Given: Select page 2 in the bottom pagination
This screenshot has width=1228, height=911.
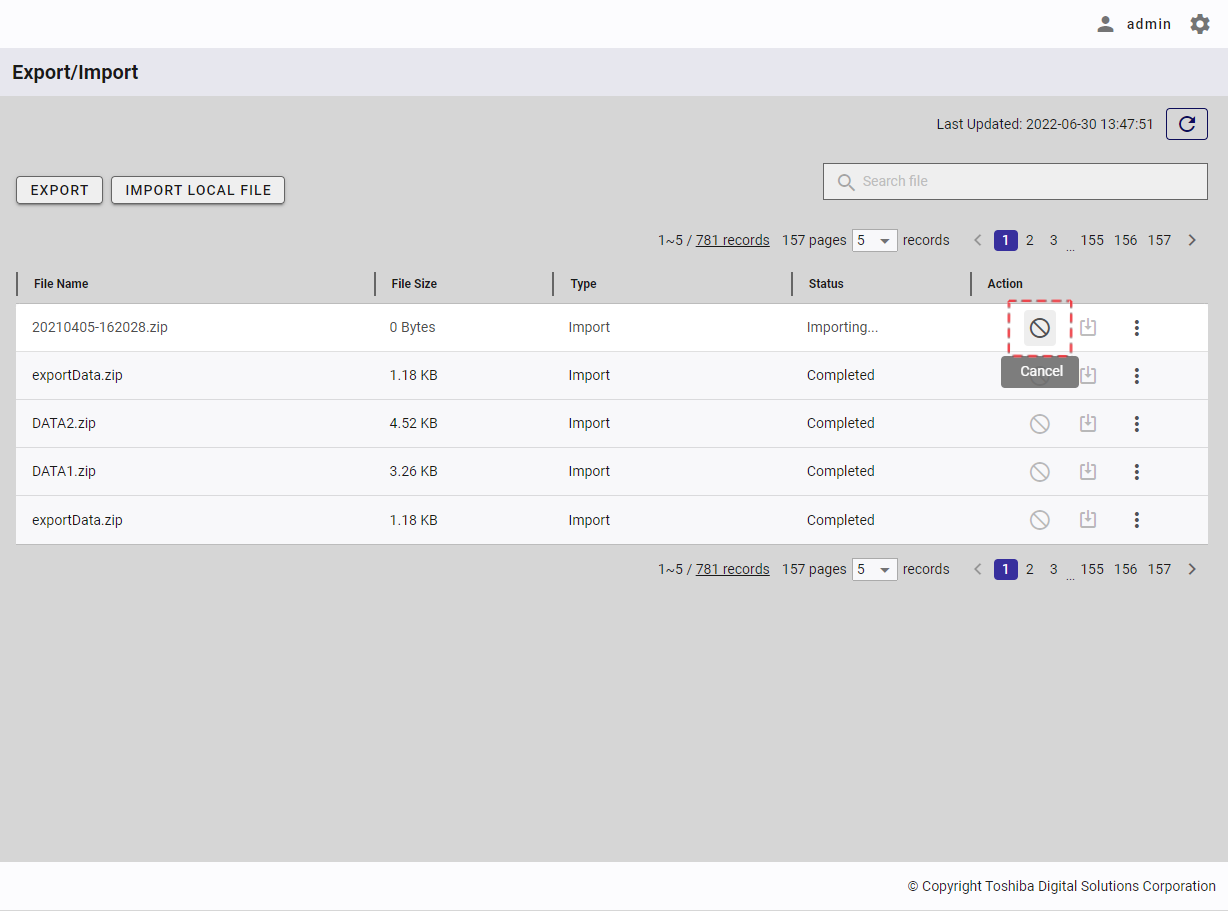Looking at the screenshot, I should point(1030,569).
